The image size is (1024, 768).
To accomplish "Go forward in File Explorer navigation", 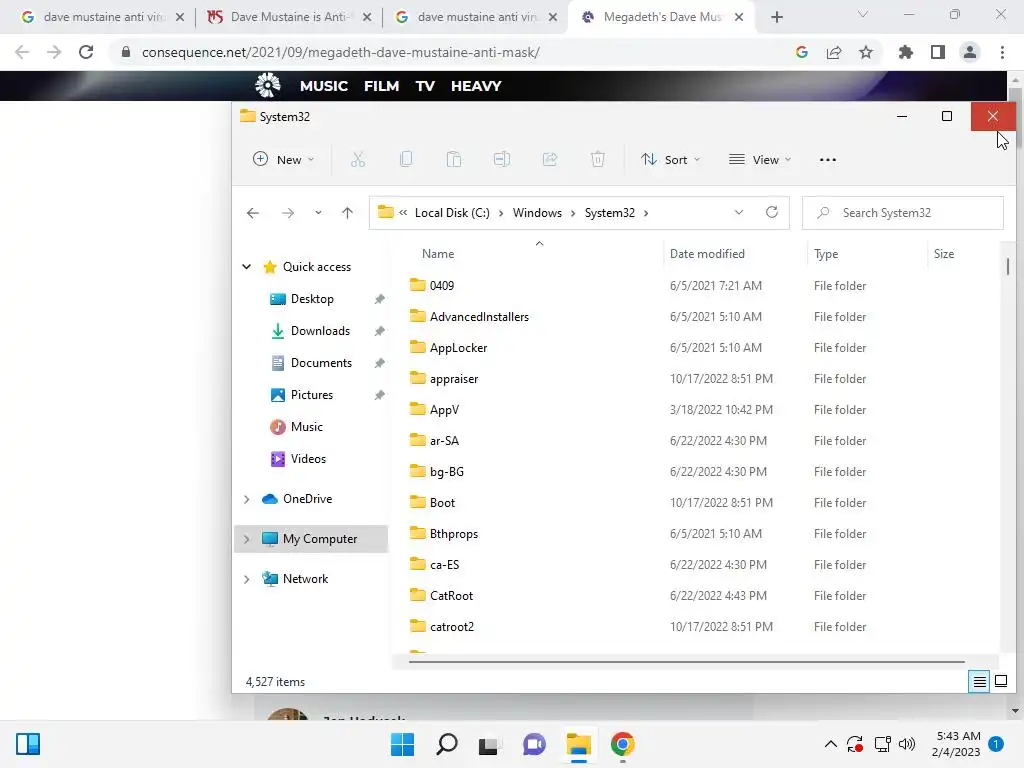I will pyautogui.click(x=287, y=213).
